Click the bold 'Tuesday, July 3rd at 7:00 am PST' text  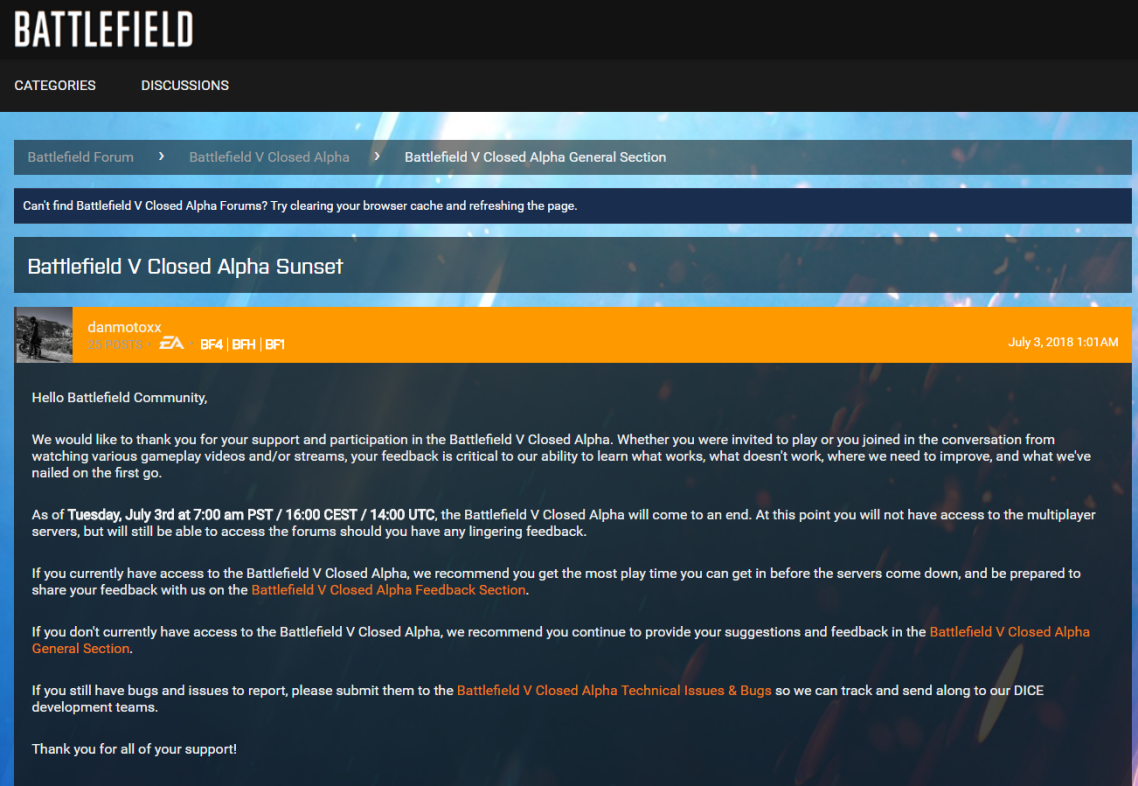[x=170, y=515]
